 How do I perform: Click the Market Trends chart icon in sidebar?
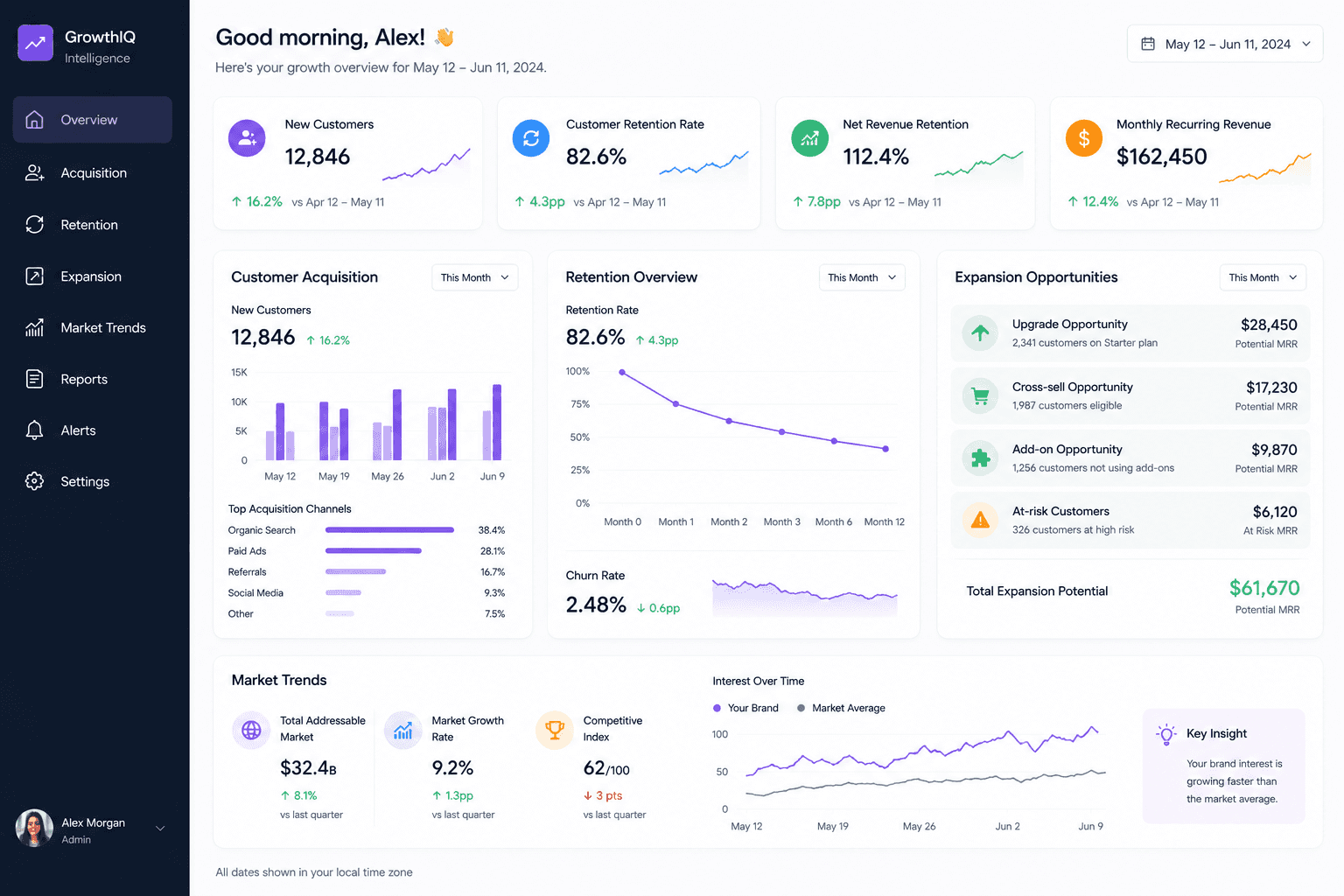[x=34, y=328]
